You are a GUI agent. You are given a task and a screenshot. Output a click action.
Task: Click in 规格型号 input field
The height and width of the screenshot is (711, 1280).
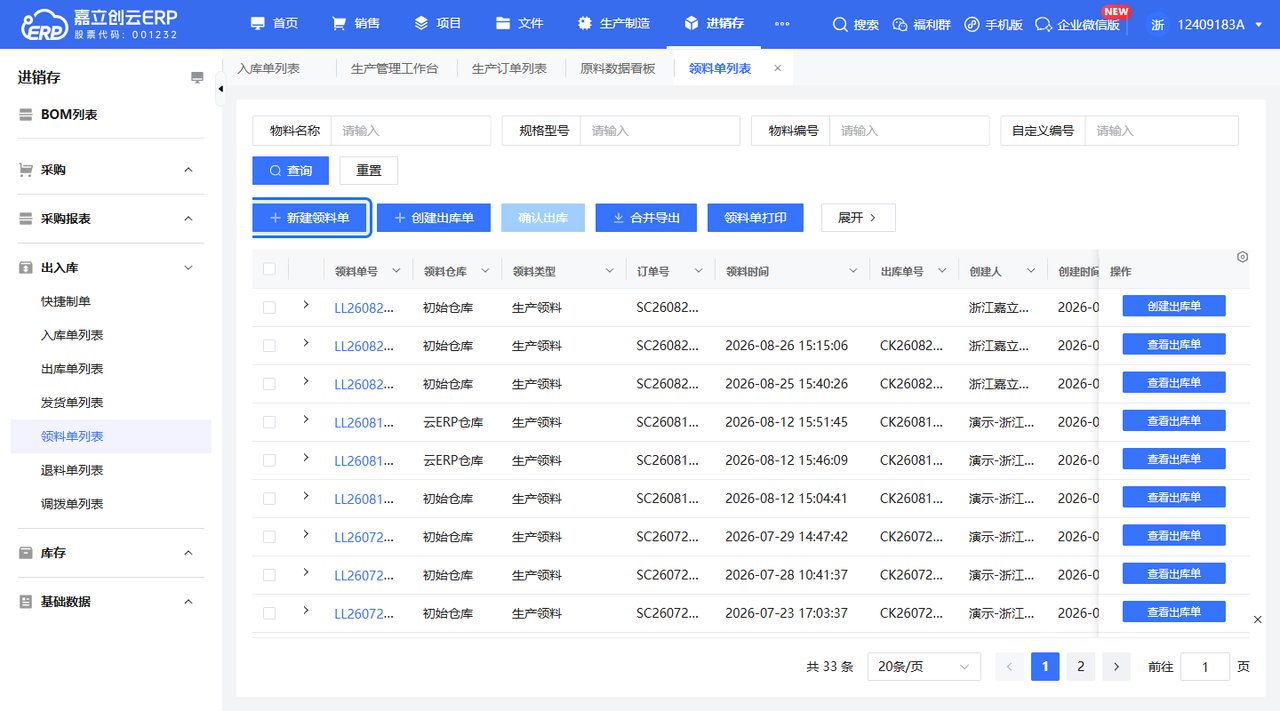click(660, 131)
